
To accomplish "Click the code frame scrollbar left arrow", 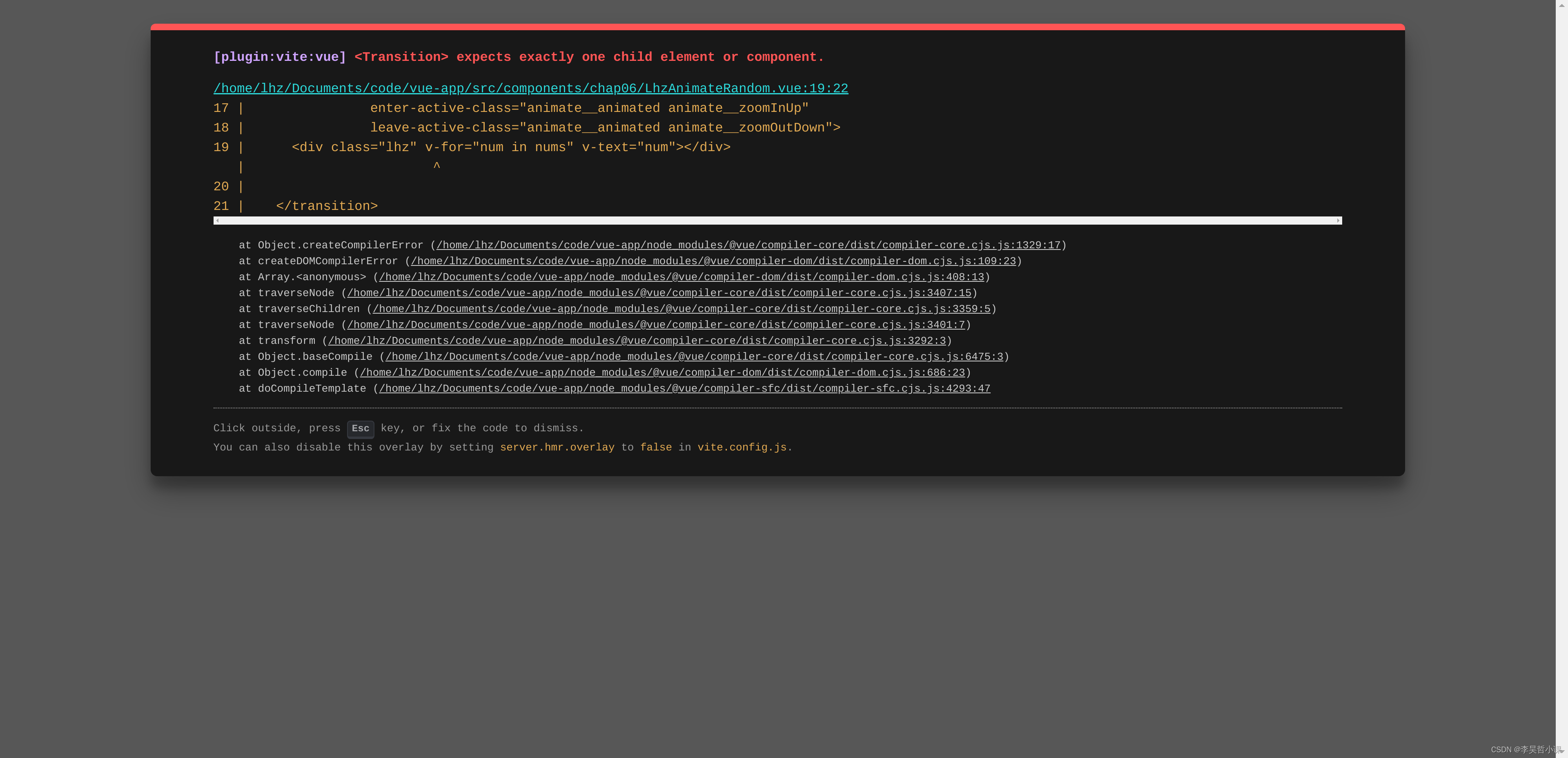I will (217, 221).
